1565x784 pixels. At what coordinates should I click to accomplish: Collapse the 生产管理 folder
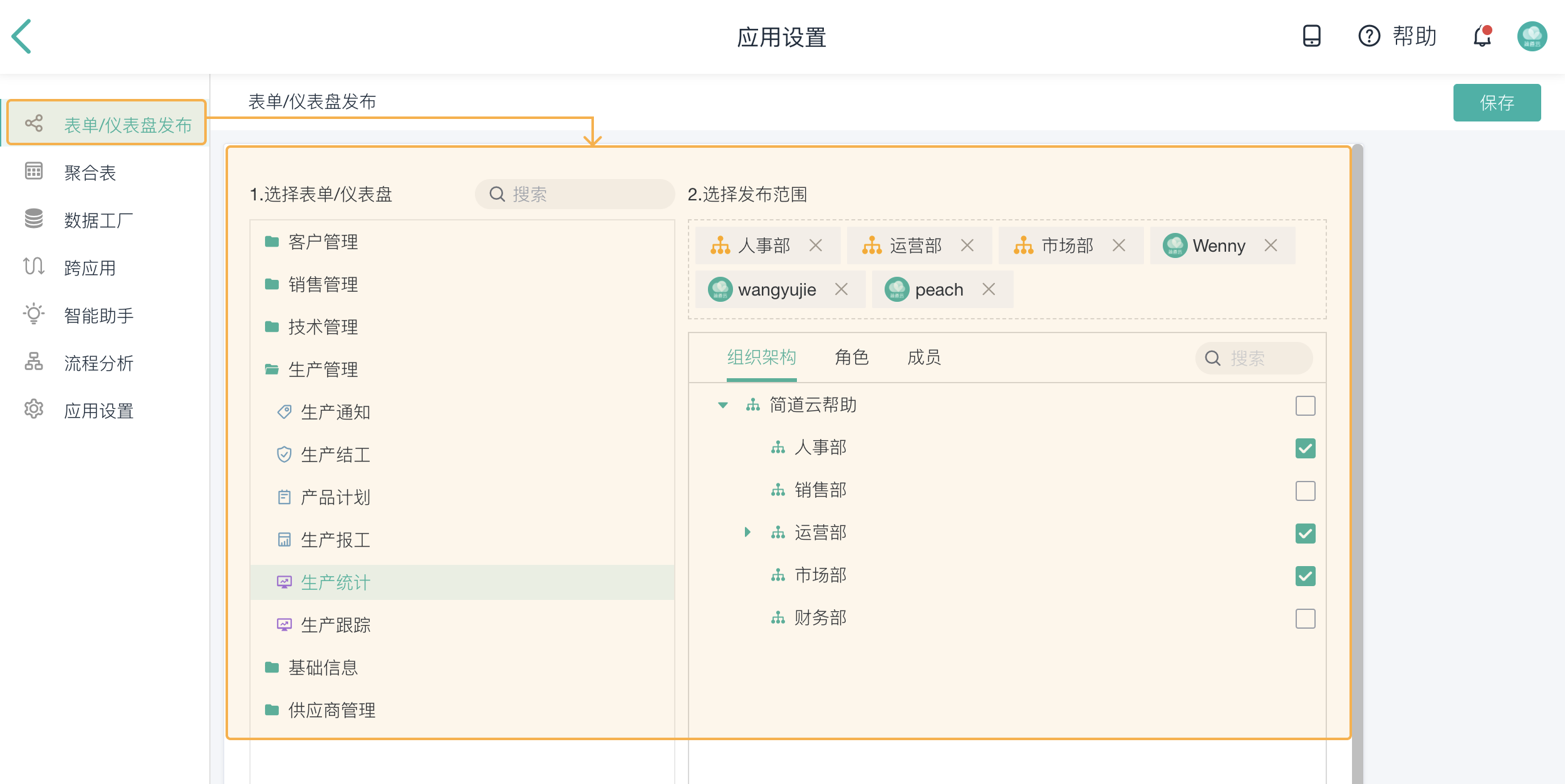tap(323, 369)
